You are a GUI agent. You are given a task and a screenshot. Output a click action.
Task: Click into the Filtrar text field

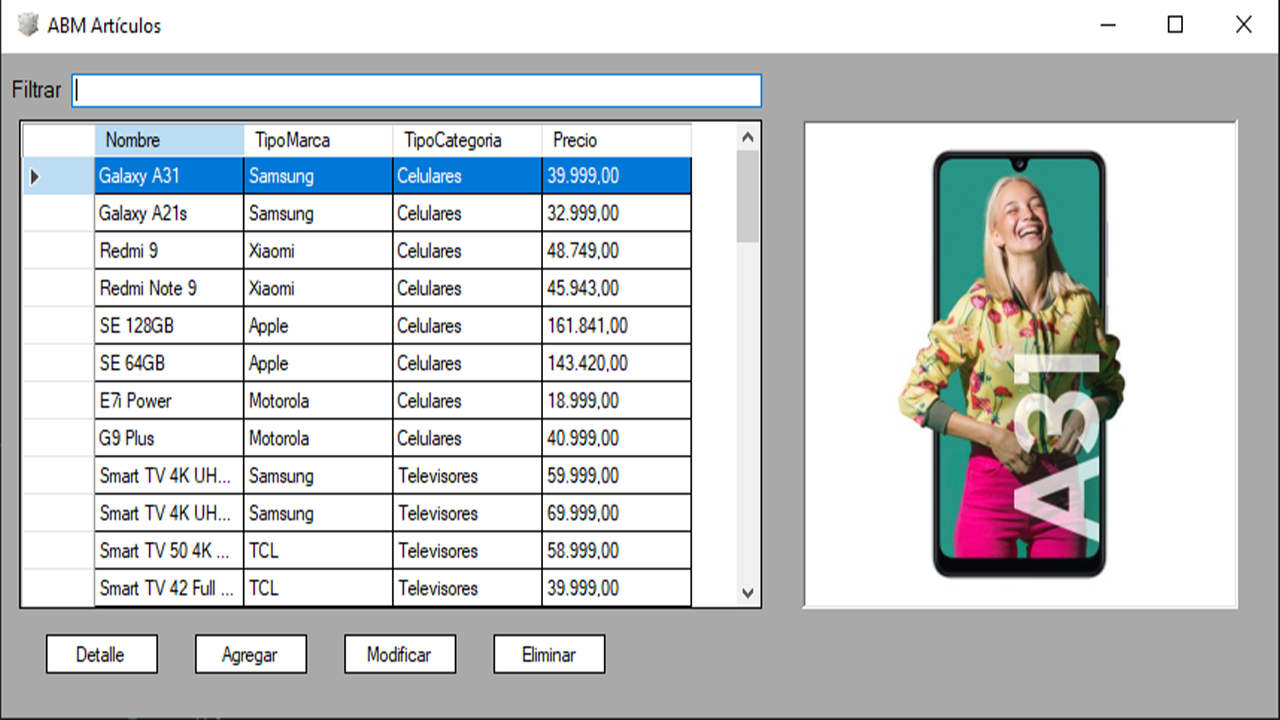[417, 90]
